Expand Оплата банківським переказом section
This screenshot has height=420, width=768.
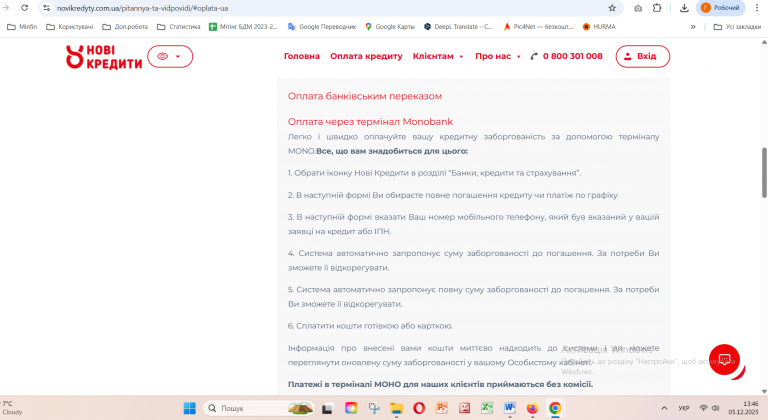364,96
